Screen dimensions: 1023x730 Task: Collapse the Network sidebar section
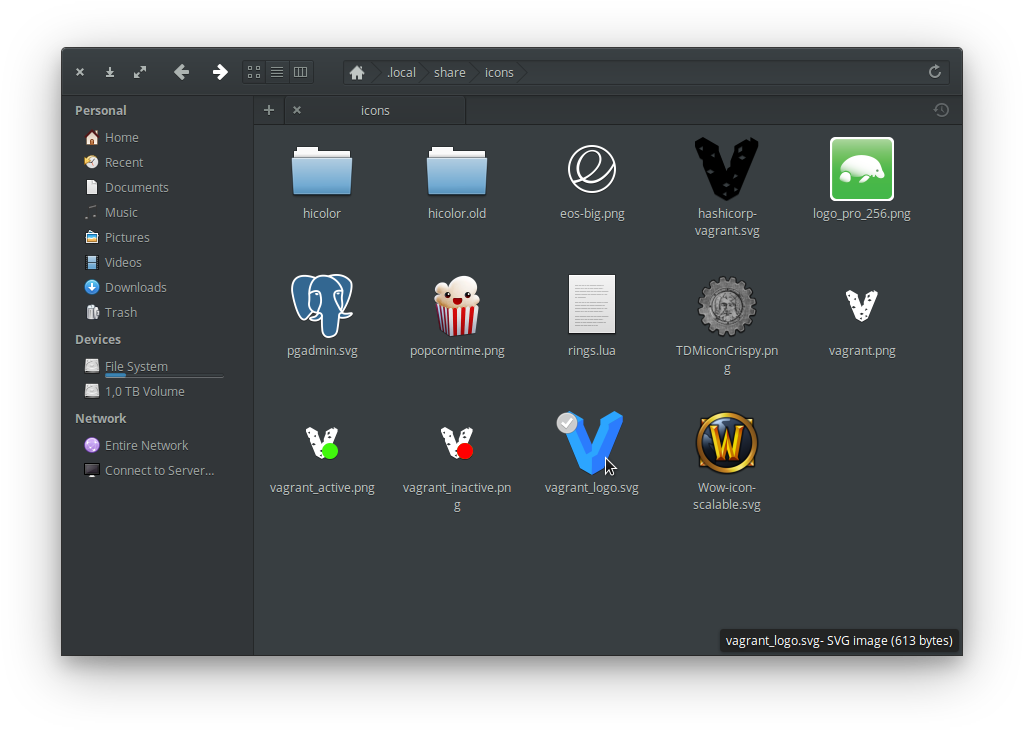(x=100, y=419)
